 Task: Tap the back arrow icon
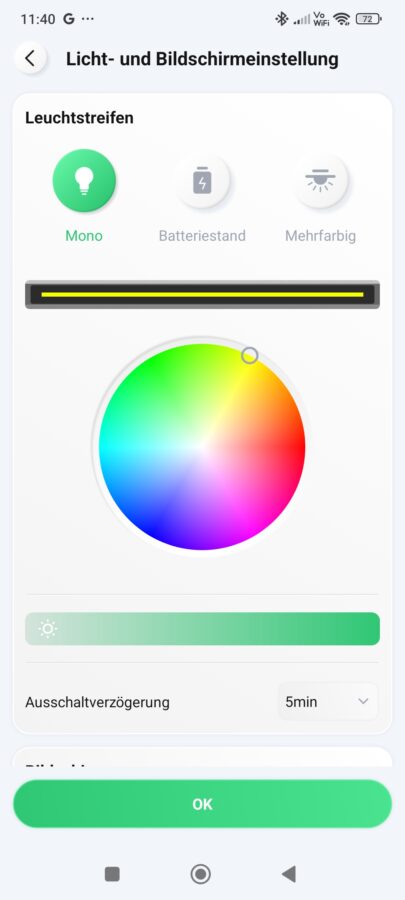[30, 58]
